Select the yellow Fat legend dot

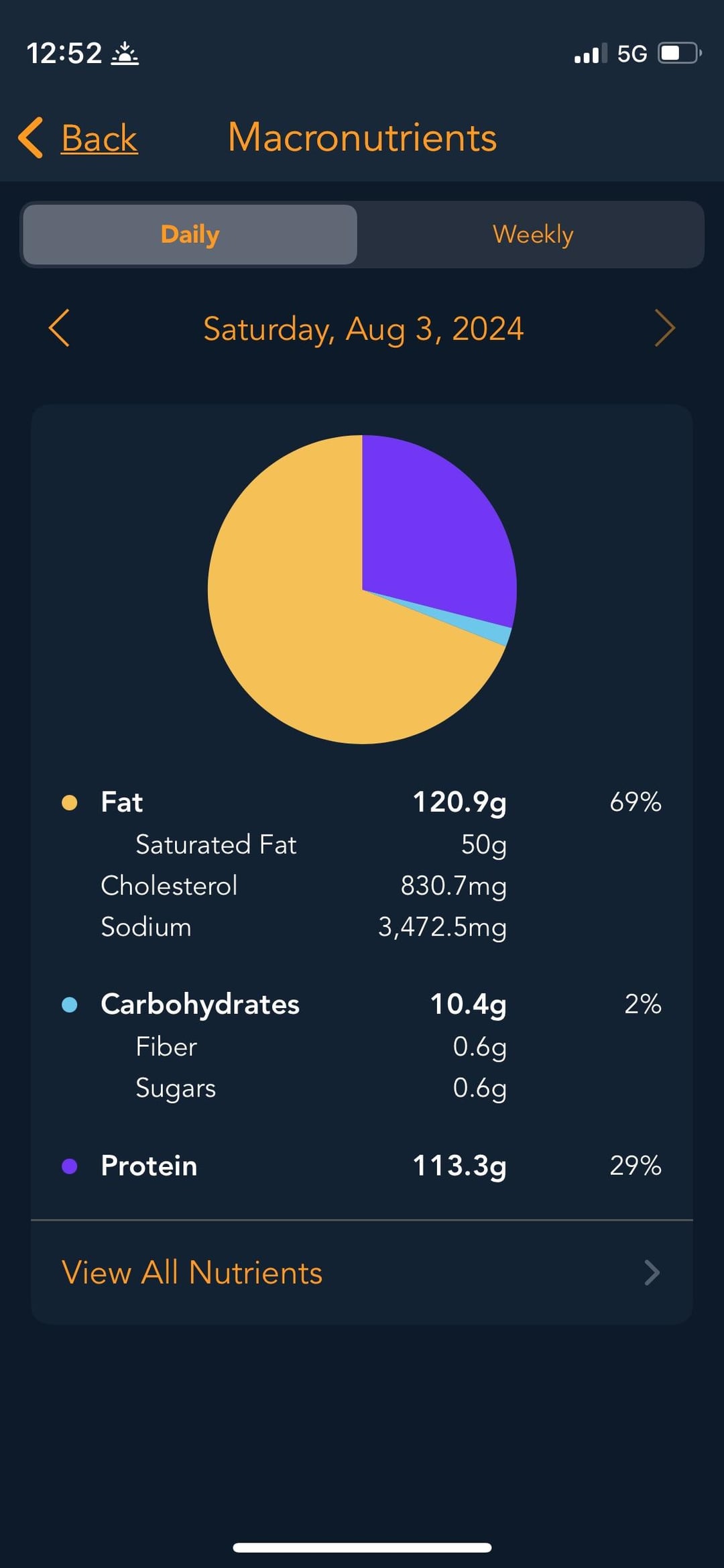coord(69,802)
